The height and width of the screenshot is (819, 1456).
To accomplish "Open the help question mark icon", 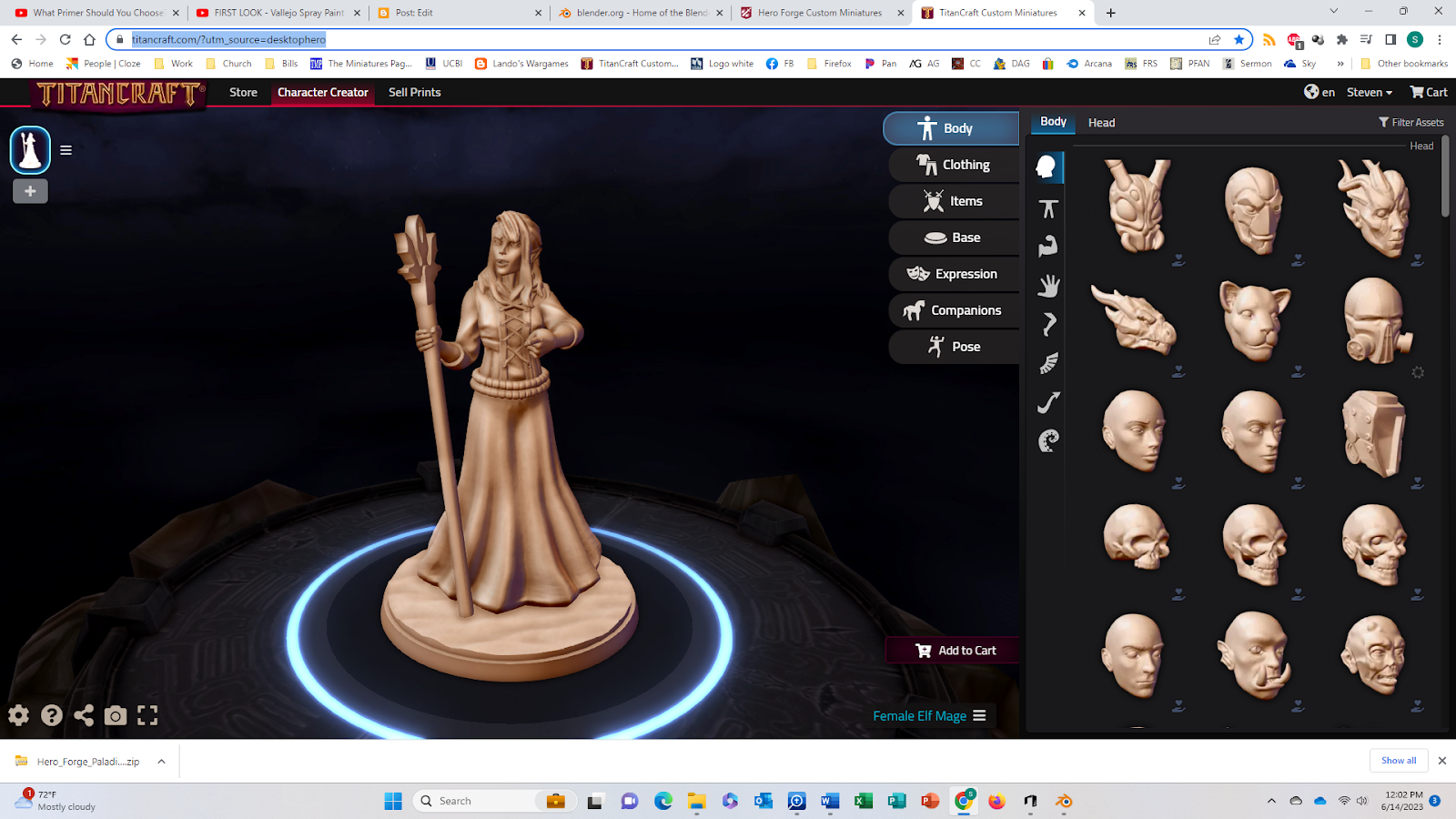I will 52,715.
